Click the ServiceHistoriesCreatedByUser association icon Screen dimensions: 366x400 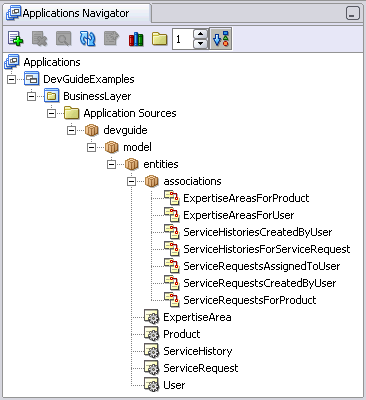coord(172,232)
